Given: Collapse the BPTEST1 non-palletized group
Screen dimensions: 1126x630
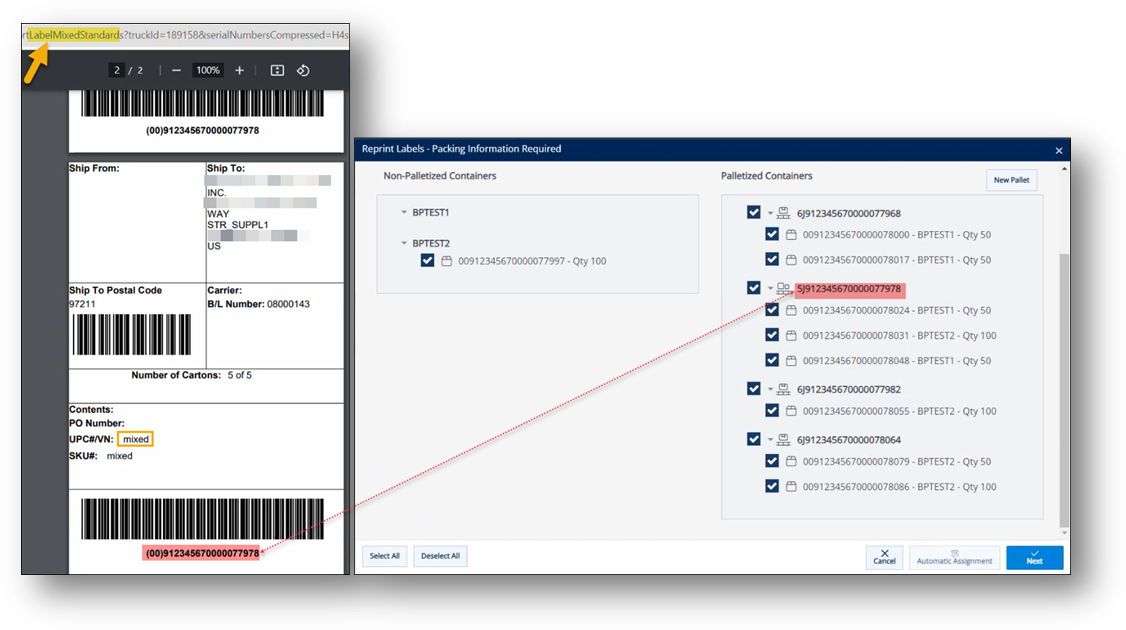Looking at the screenshot, I should point(404,213).
